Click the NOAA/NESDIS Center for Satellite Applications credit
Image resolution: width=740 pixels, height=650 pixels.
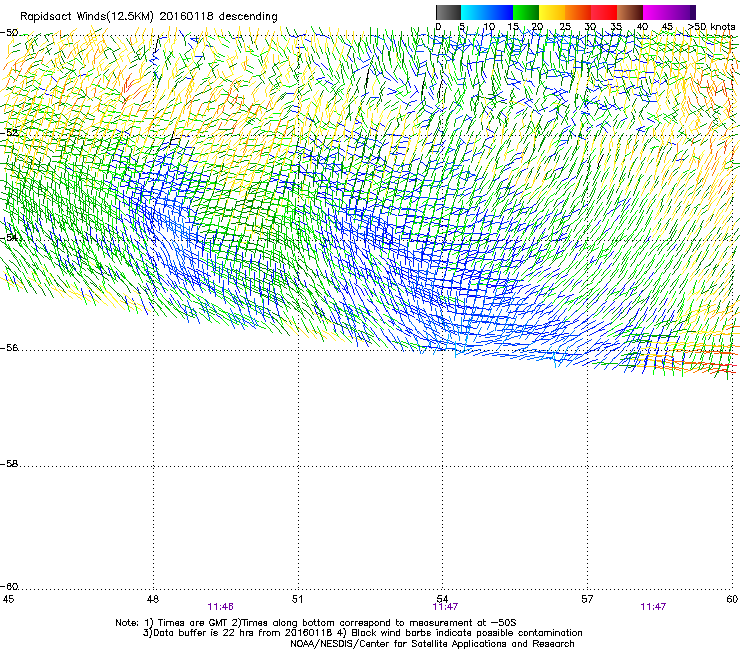(432, 643)
